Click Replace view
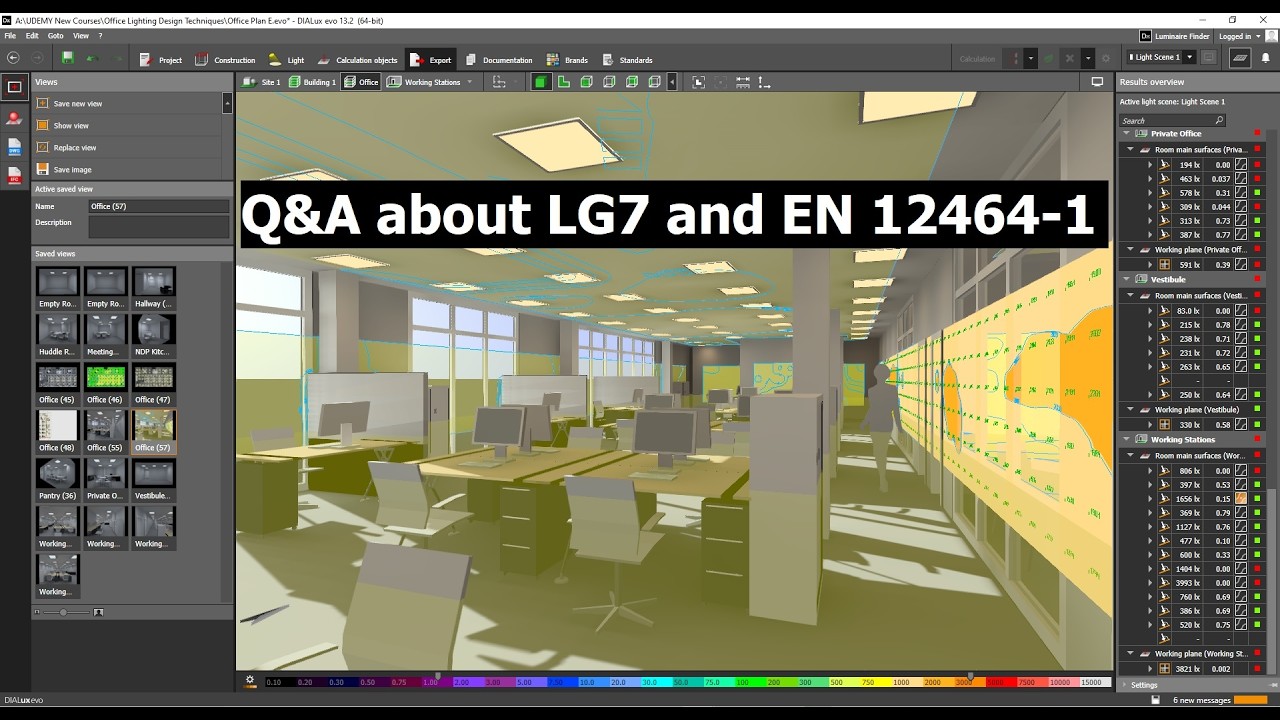Image resolution: width=1280 pixels, height=720 pixels. coord(127,148)
